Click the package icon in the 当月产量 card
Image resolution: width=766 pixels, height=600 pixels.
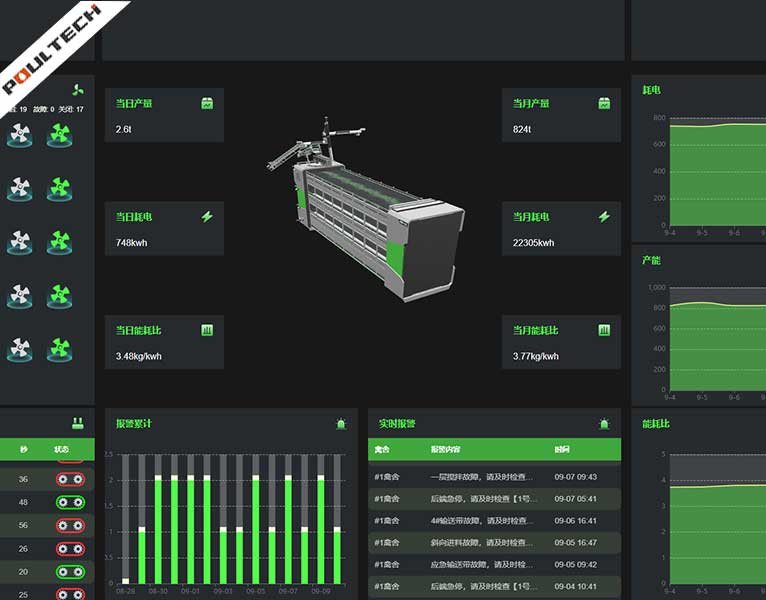604,103
